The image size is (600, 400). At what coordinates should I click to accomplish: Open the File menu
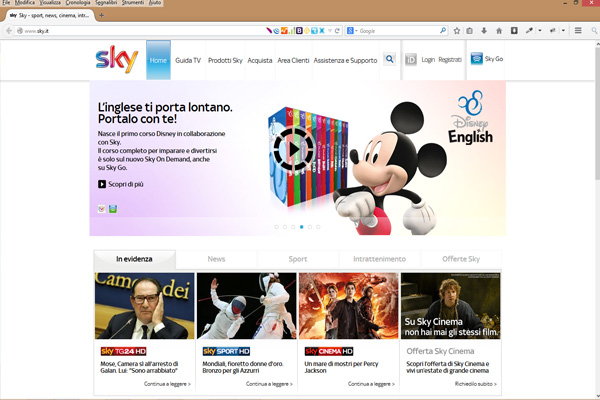pyautogui.click(x=6, y=3)
